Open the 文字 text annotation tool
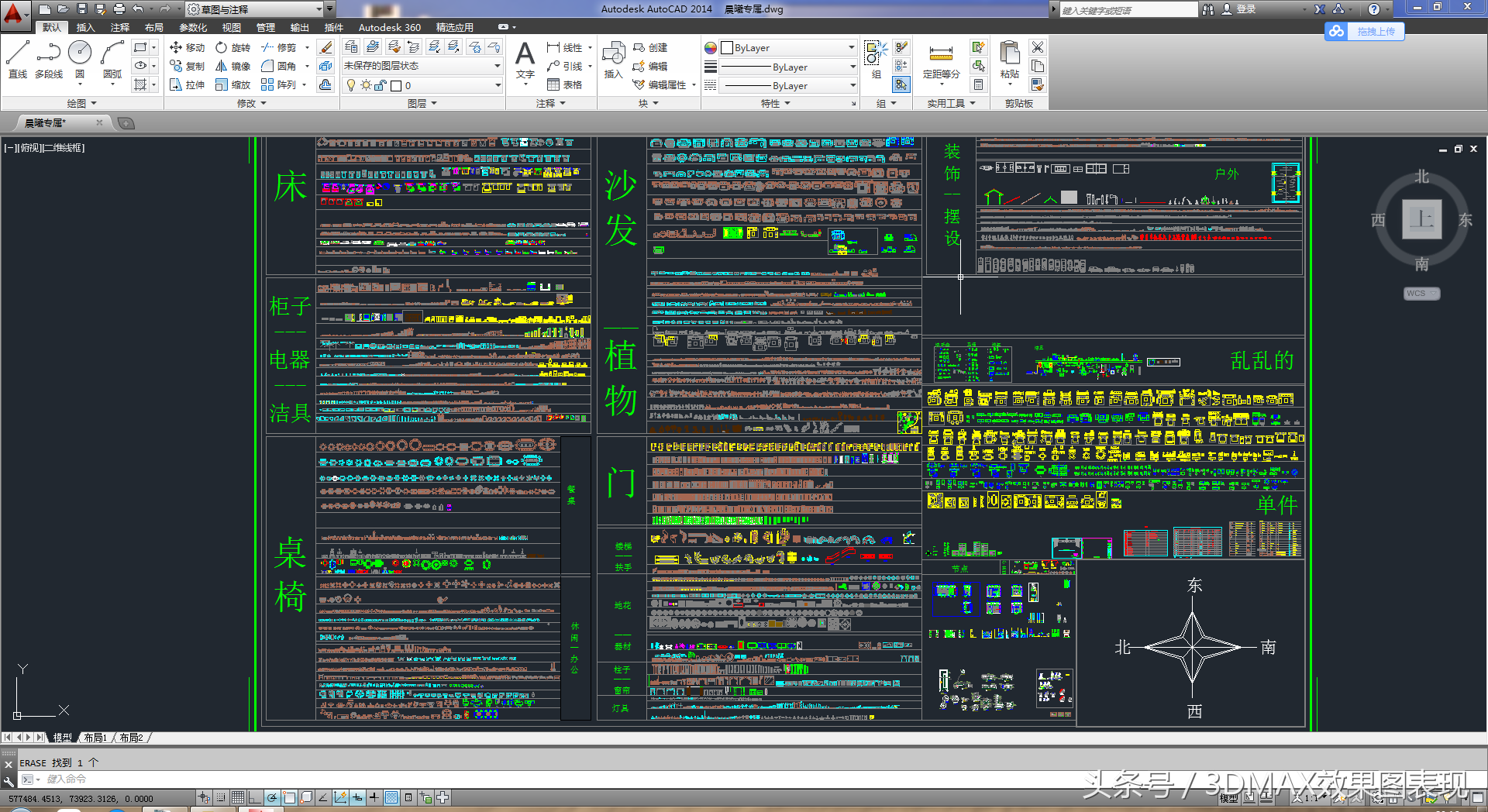The width and height of the screenshot is (1488, 812). pos(525,60)
